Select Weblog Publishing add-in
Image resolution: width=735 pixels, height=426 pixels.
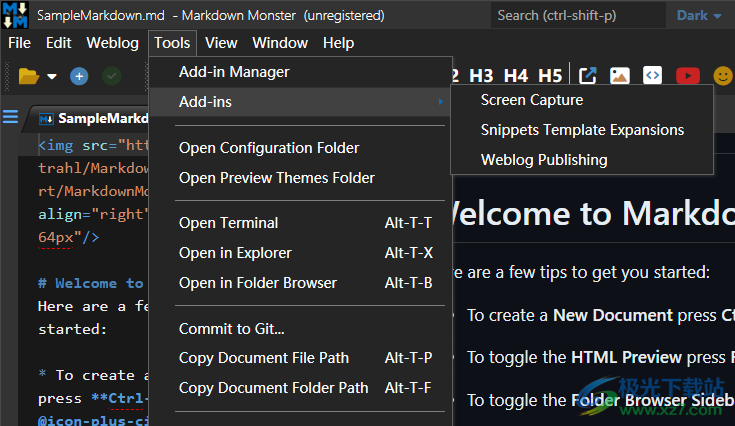point(582,160)
